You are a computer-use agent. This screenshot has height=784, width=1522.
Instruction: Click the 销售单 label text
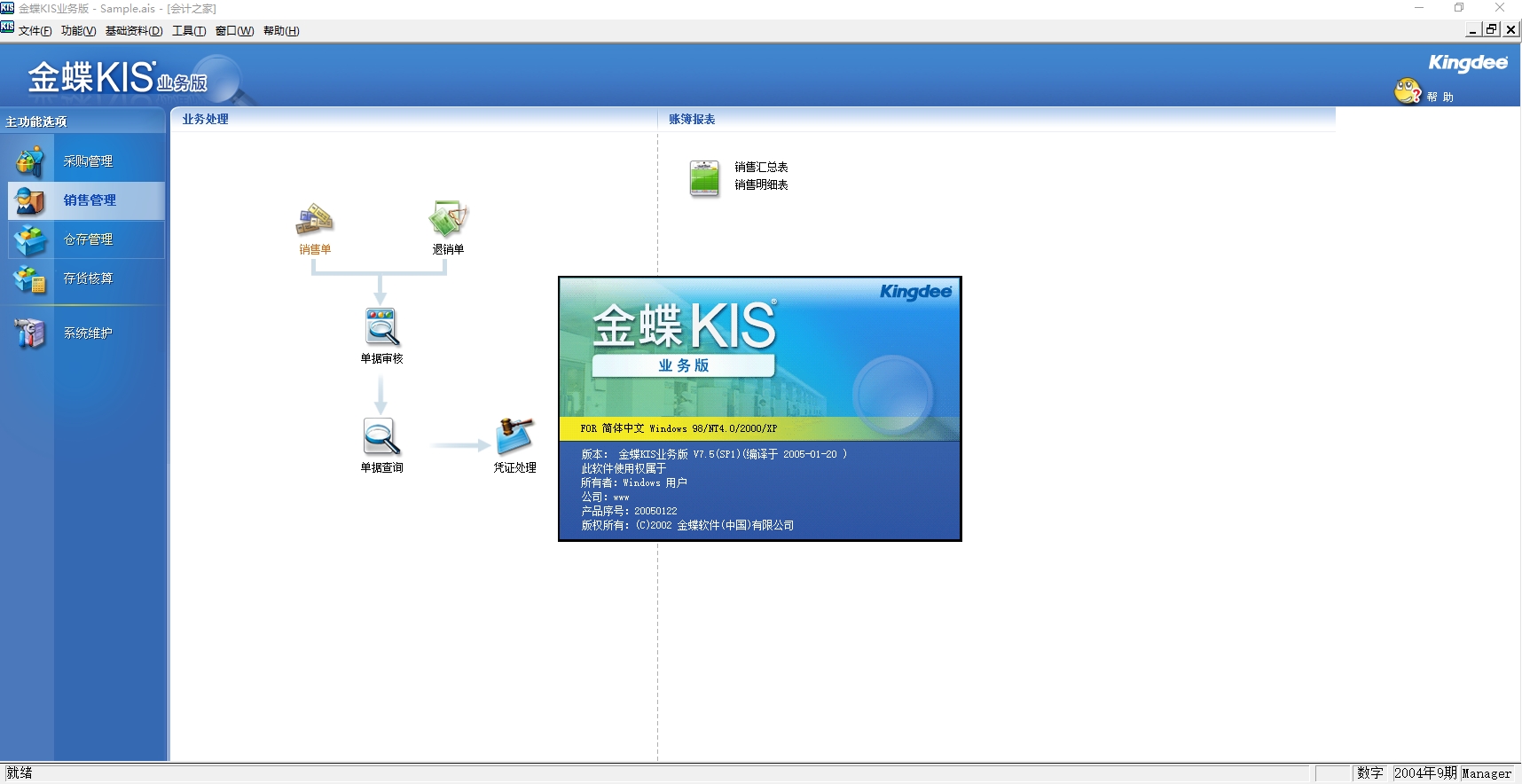tap(315, 249)
